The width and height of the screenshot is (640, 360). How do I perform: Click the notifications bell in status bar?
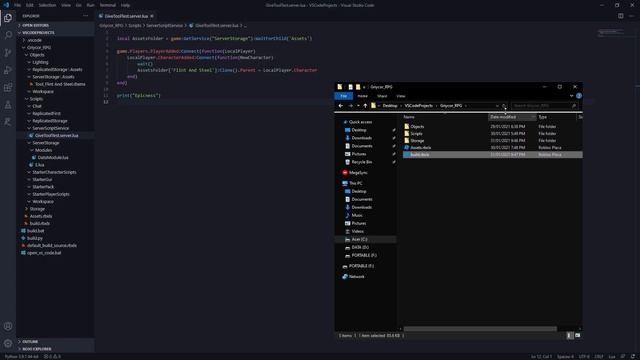(633, 356)
